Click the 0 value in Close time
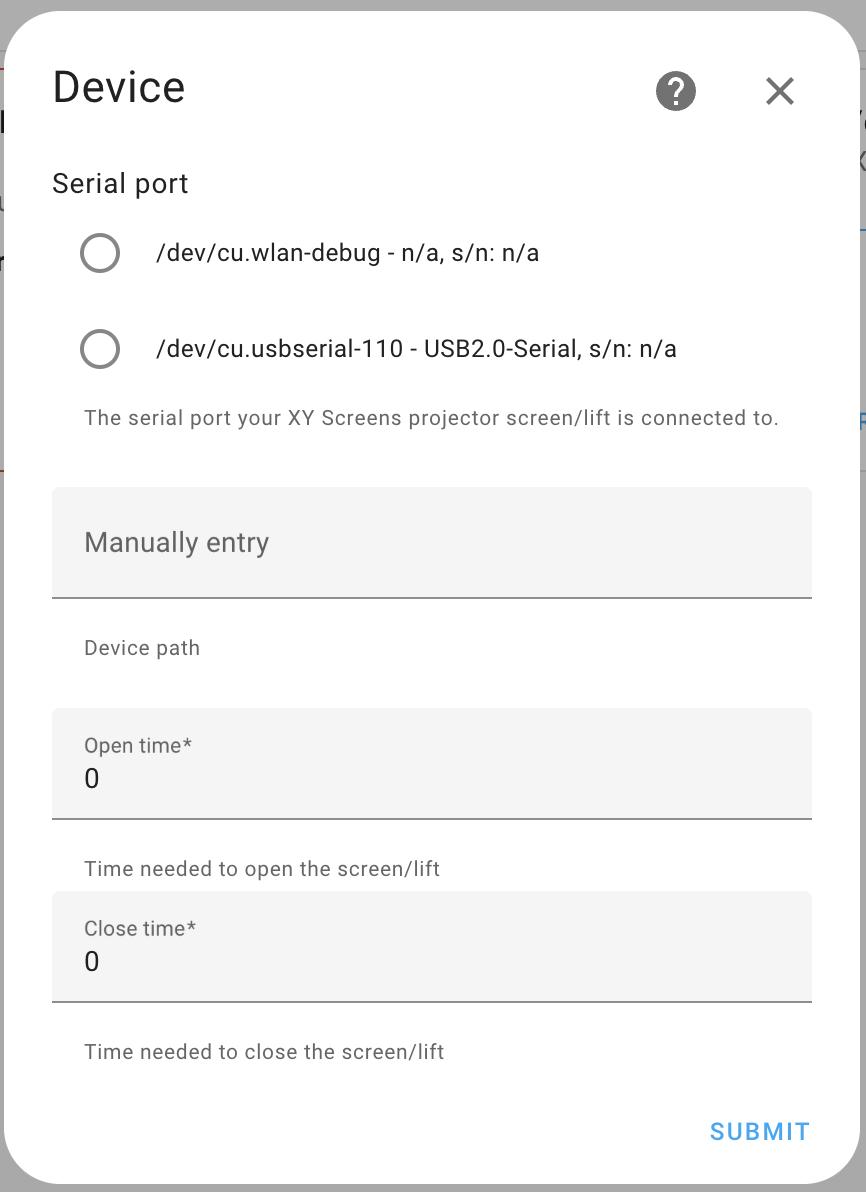866x1192 pixels. 92,962
